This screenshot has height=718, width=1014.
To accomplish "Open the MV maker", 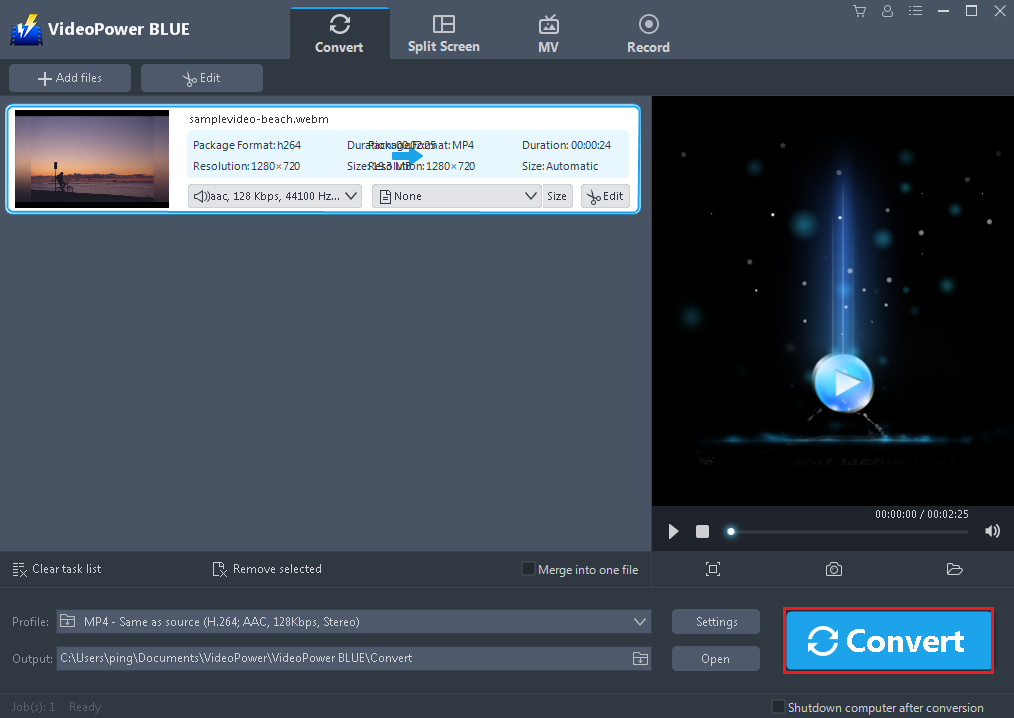I will point(548,30).
